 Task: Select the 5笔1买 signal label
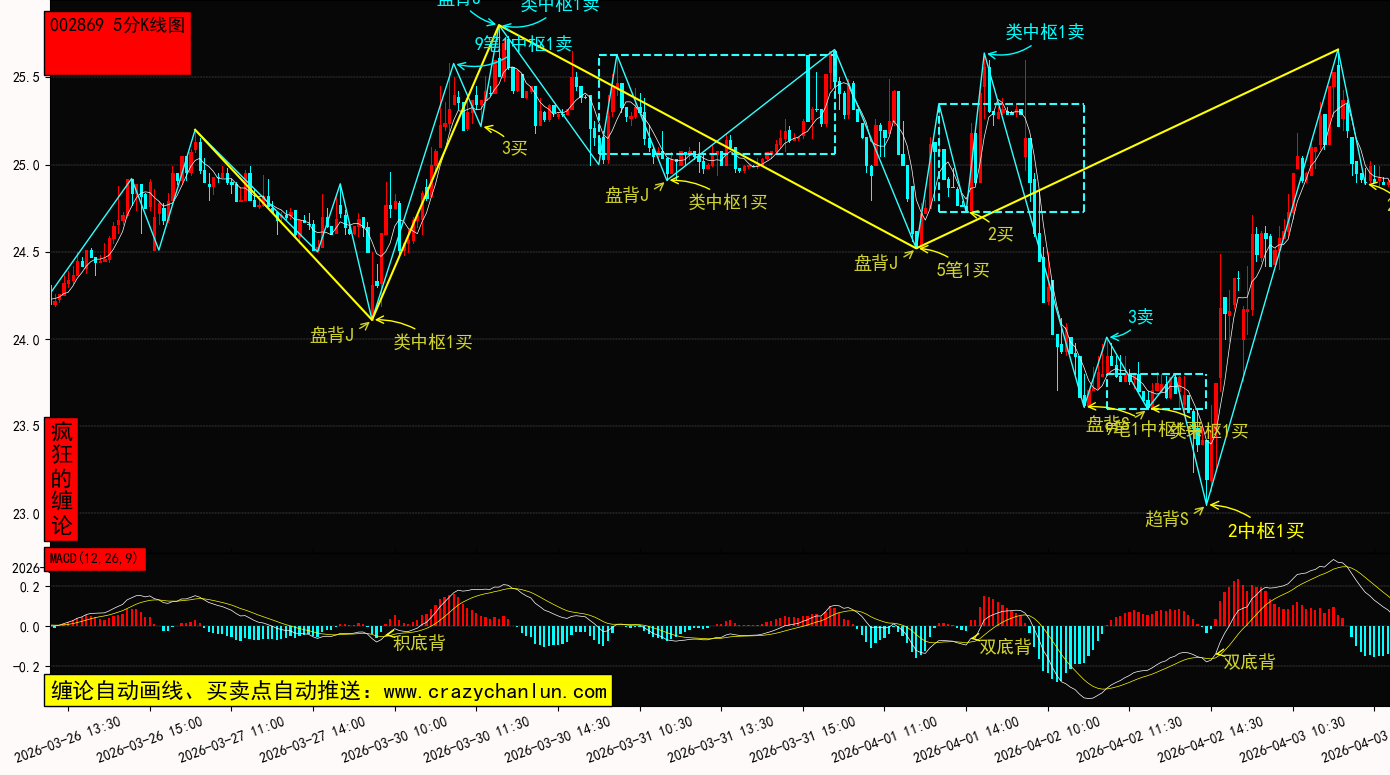(x=962, y=269)
